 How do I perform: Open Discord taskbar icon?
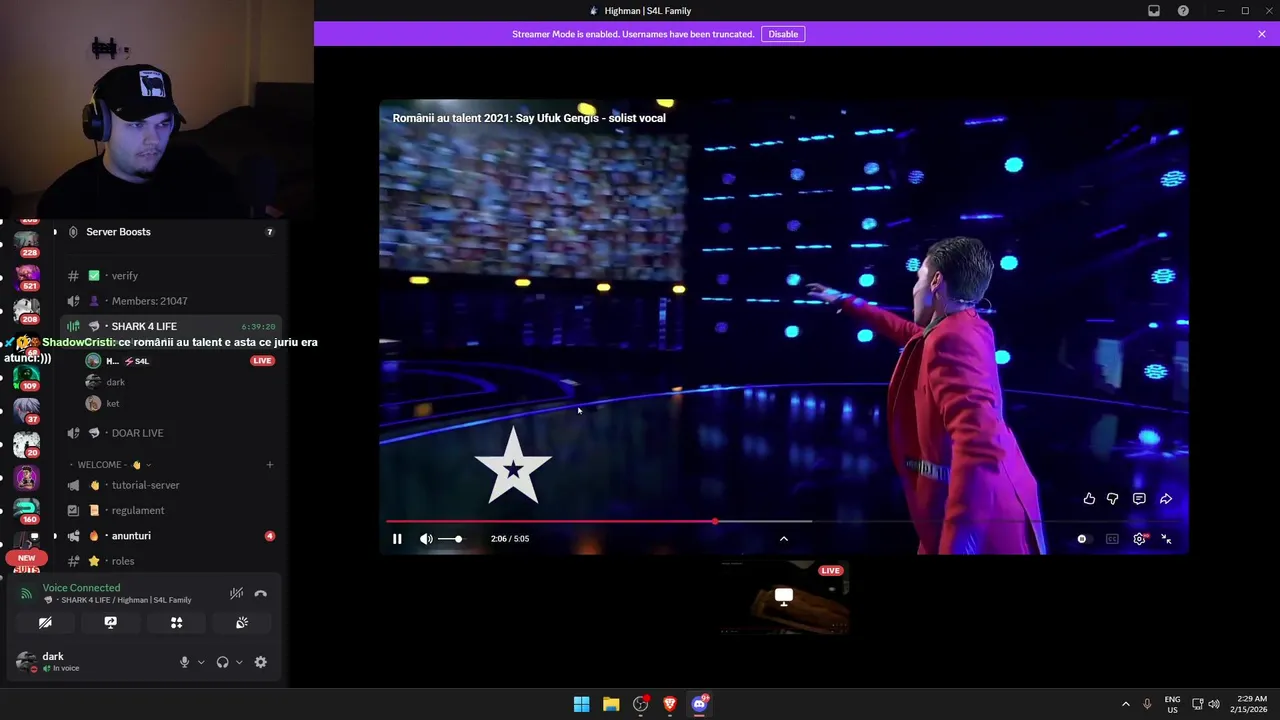coord(700,704)
